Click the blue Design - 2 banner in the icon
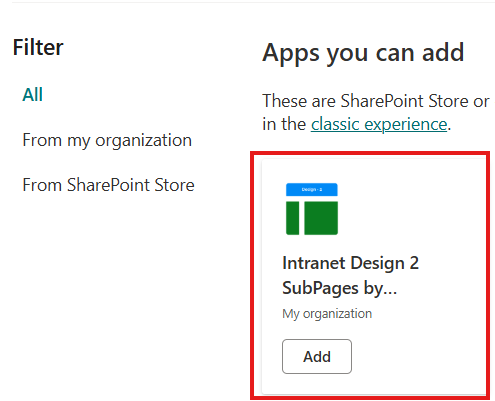This screenshot has height=401, width=495. click(x=312, y=189)
